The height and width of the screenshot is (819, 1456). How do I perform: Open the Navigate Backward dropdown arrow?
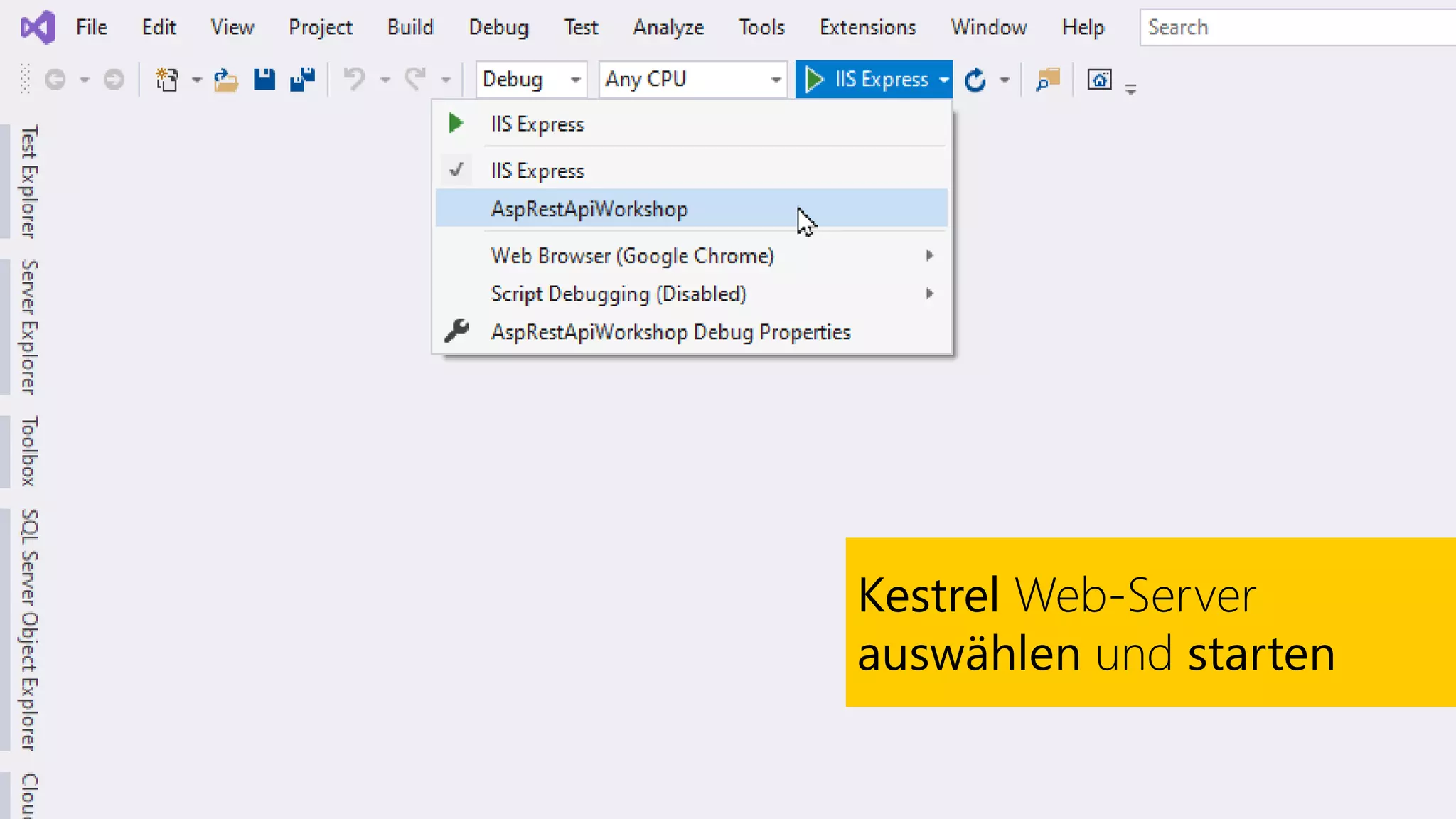click(x=85, y=80)
